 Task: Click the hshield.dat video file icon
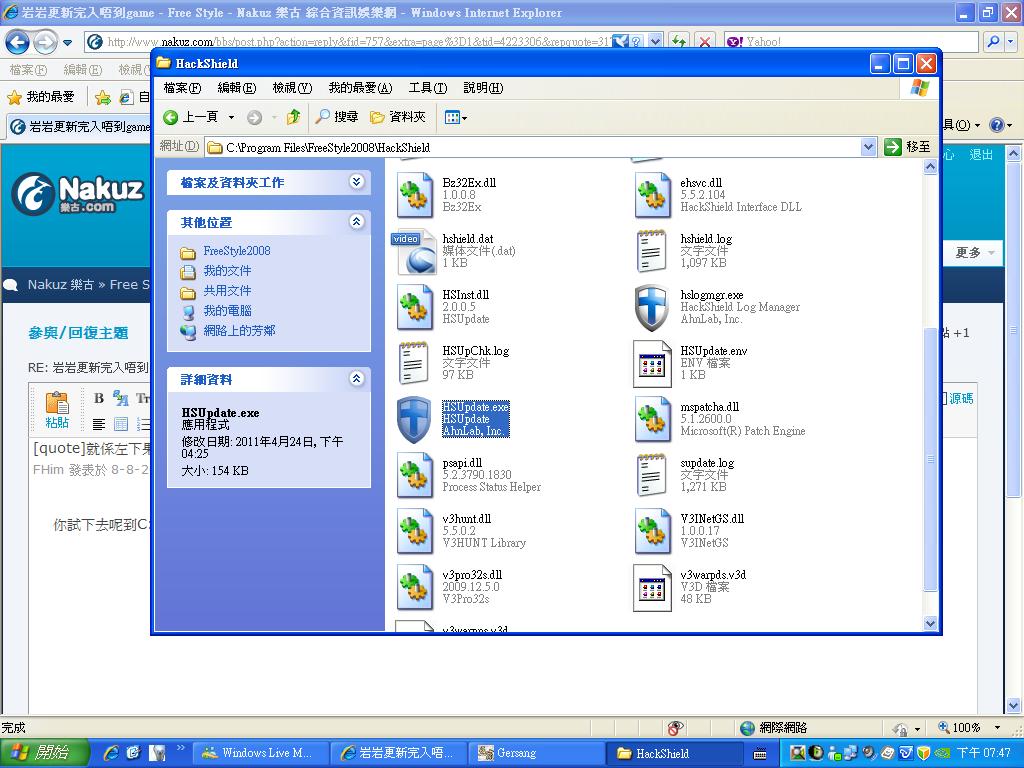click(x=414, y=252)
